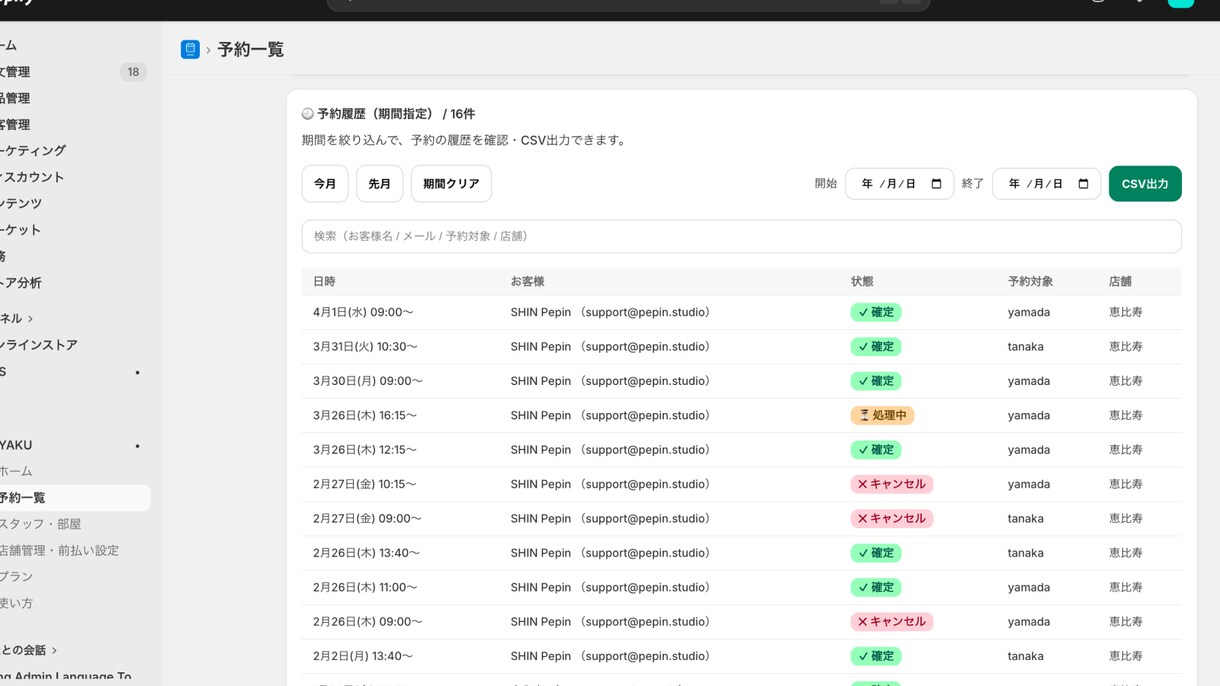The image size is (1220, 686).
Task: Clear the period with 期間クリア
Action: [451, 184]
